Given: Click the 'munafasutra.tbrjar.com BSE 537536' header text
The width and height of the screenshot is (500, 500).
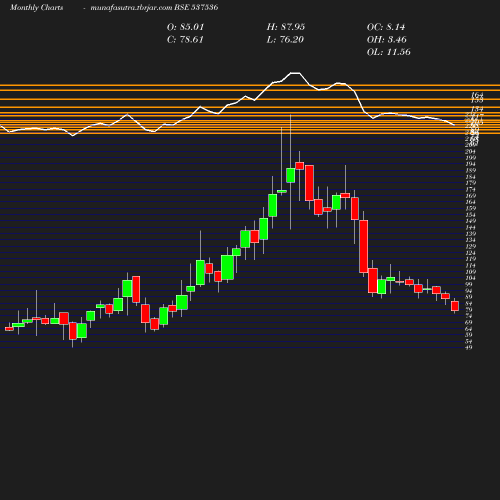Looking at the screenshot, I should point(154,7).
